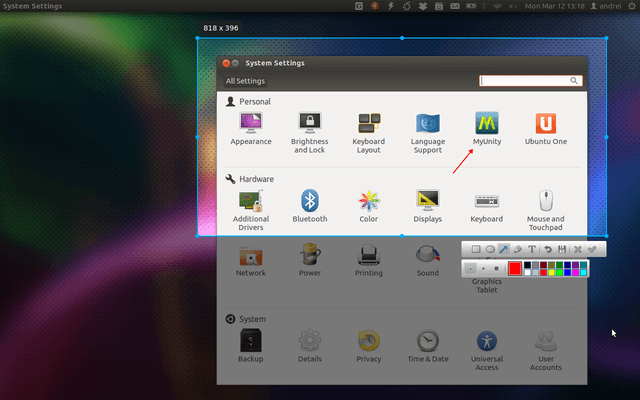Cancel the screenshot with the X icon

point(578,249)
